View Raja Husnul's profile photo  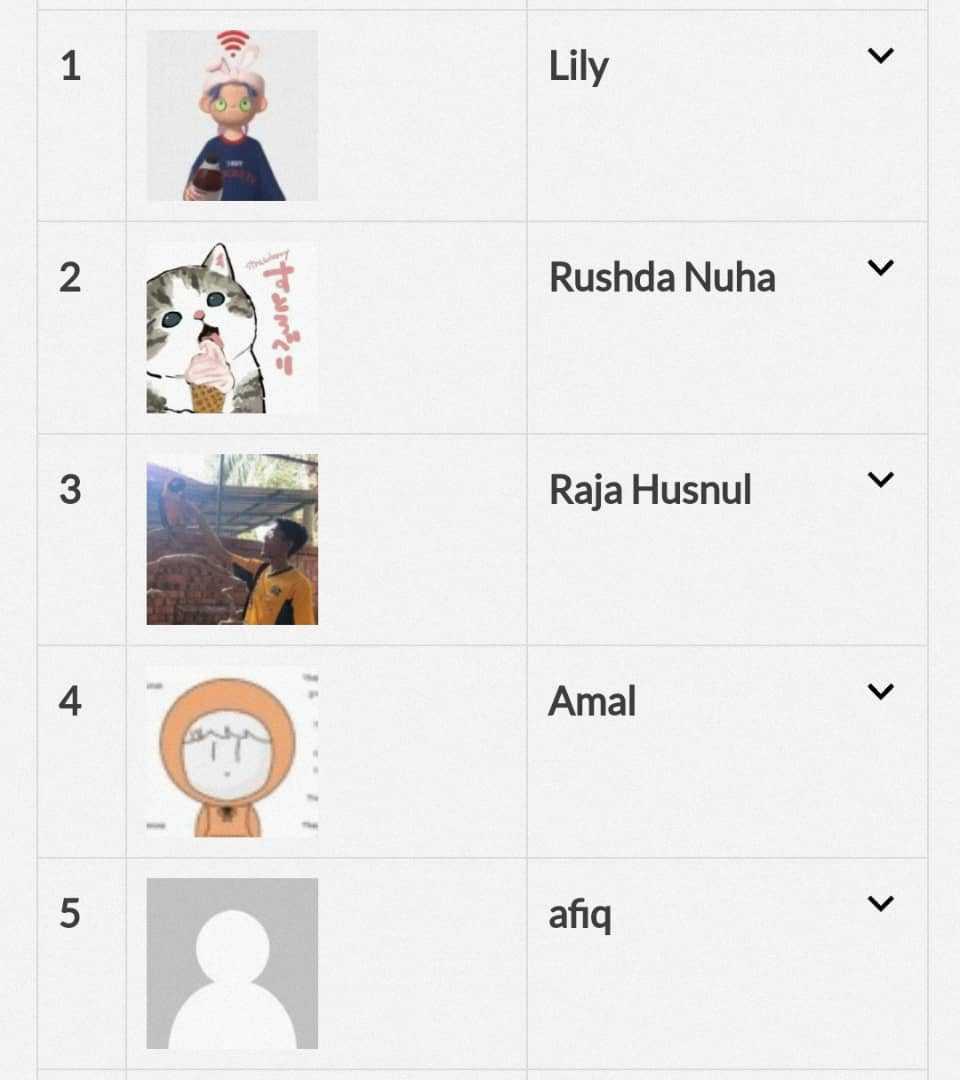pos(232,539)
